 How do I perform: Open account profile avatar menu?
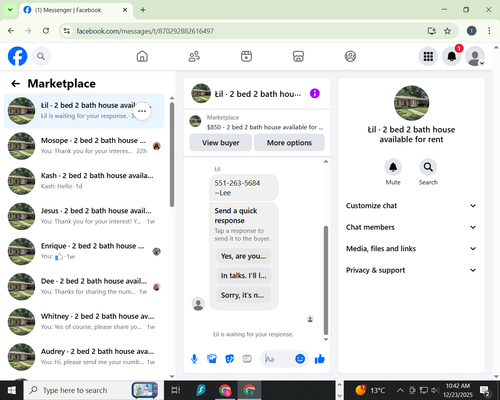pyautogui.click(x=475, y=56)
